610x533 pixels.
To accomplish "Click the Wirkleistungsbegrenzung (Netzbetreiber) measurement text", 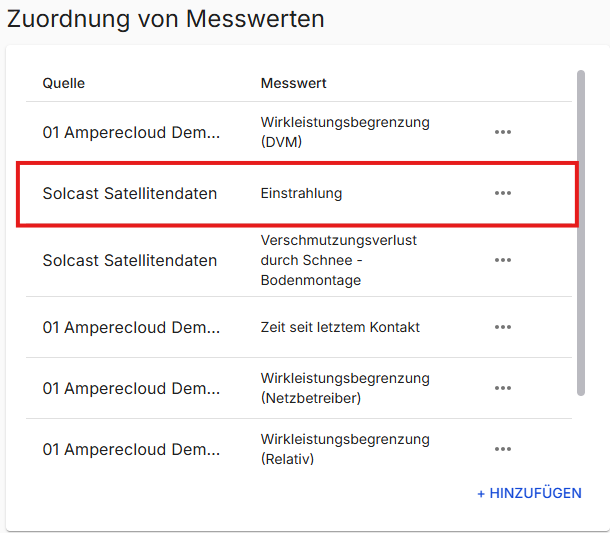I will [x=345, y=388].
